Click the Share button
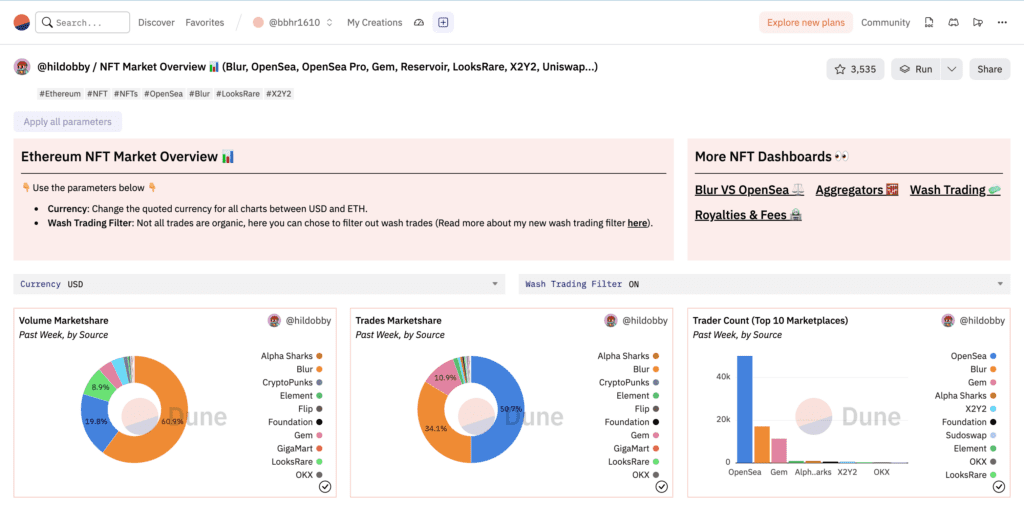 click(989, 69)
